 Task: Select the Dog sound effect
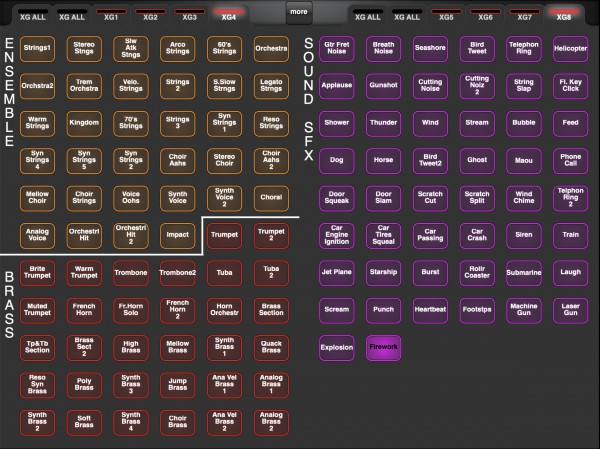click(337, 161)
